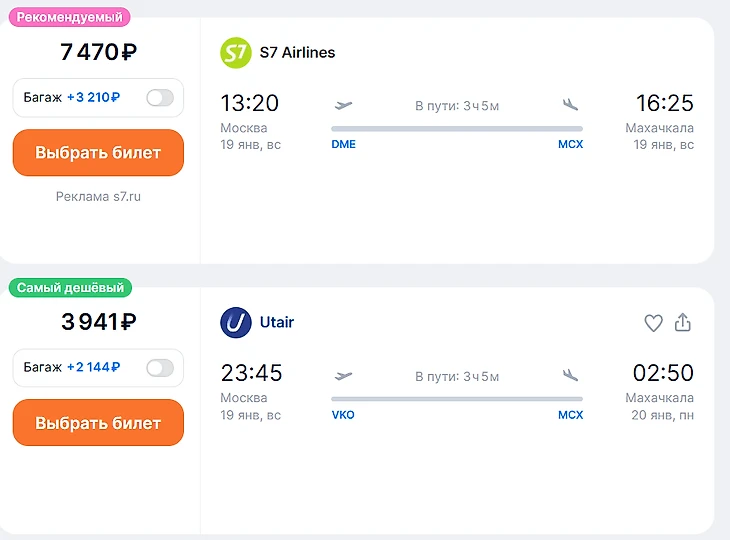Click the S7 Airlines logo icon
Screen dimensions: 730x540
point(236,53)
